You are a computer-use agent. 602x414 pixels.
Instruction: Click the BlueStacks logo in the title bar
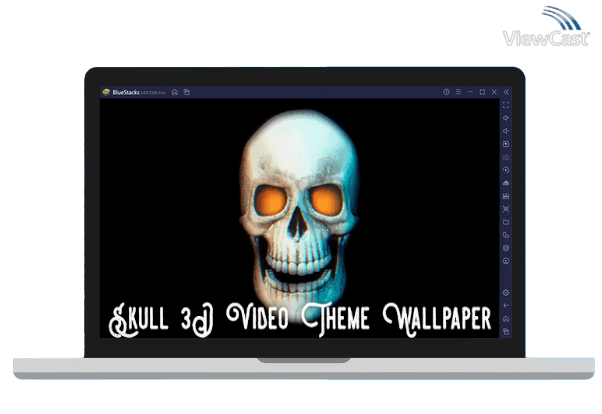click(106, 92)
